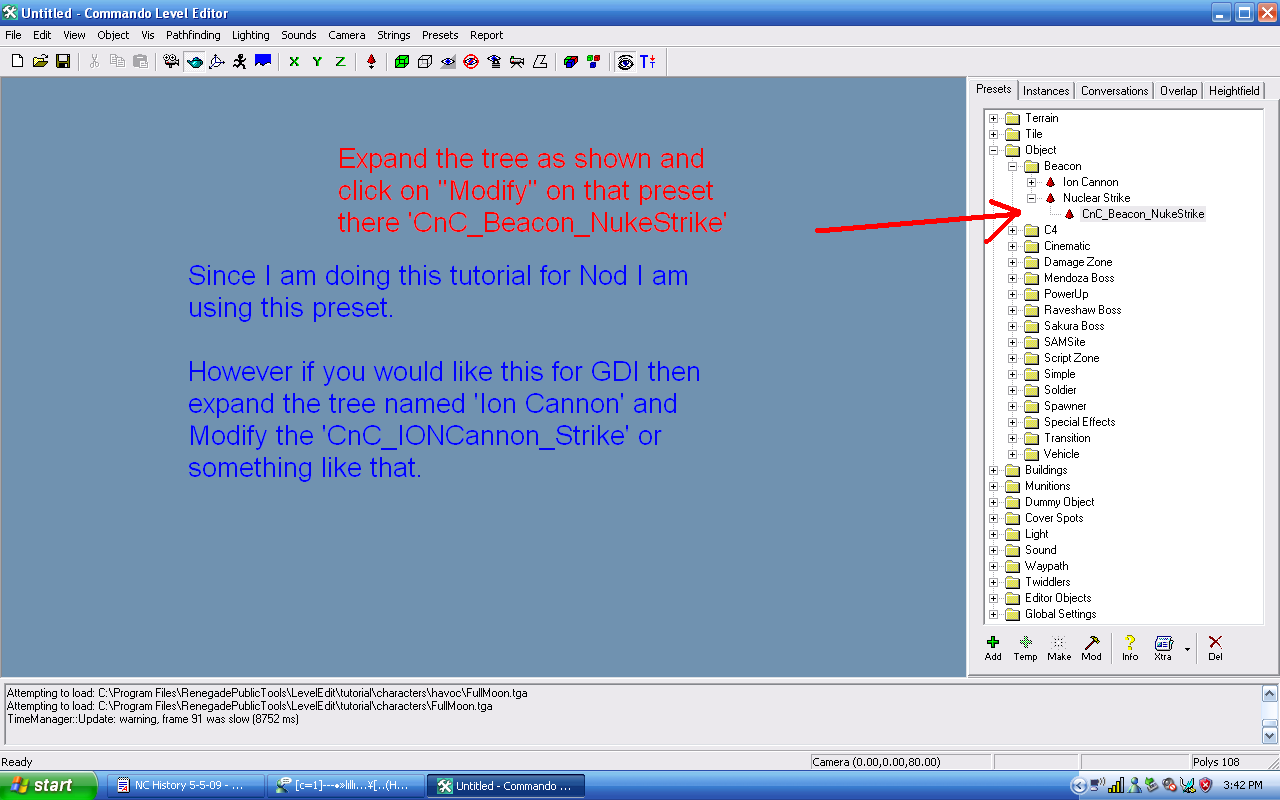The image size is (1280, 800).
Task: Select CnC_Beacon_NukeStrike preset
Action: pyautogui.click(x=1142, y=214)
